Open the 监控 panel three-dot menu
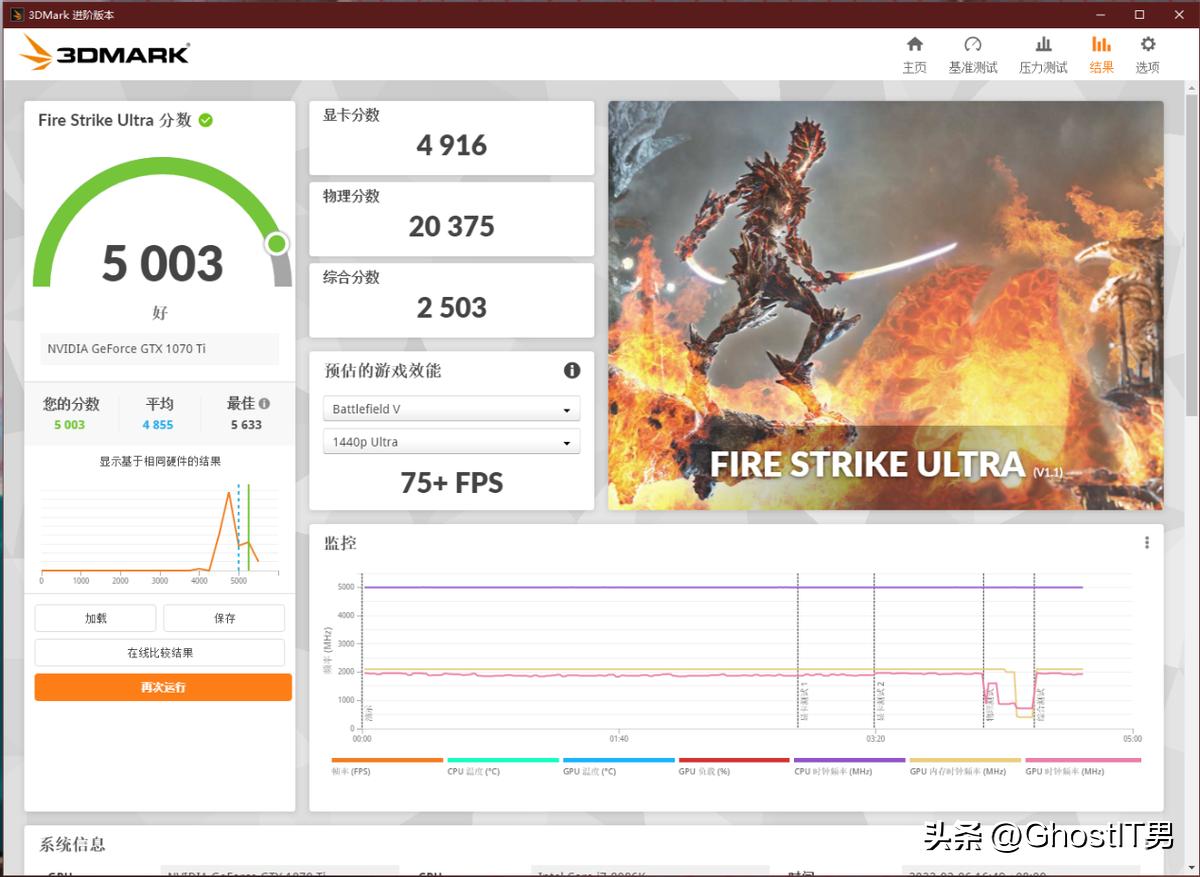The height and width of the screenshot is (877, 1200). point(1145,541)
